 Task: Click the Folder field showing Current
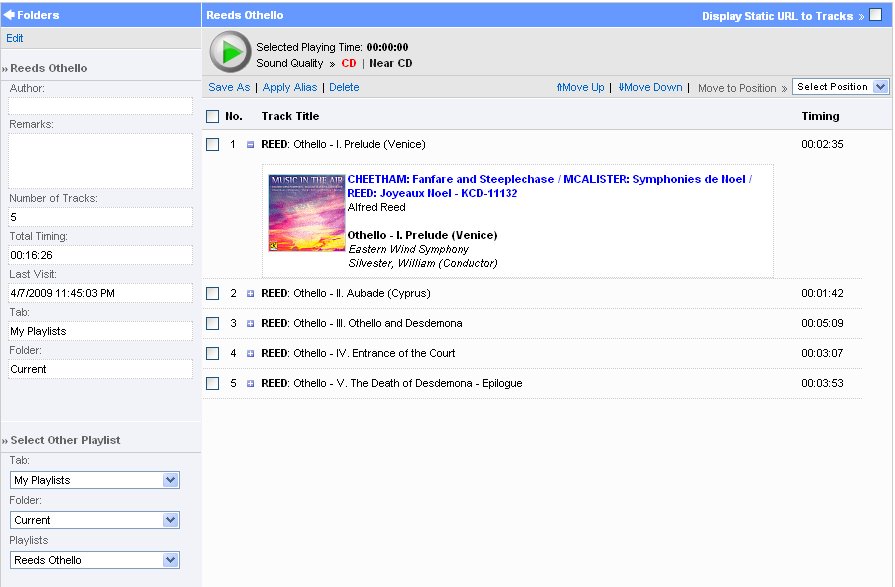100,369
